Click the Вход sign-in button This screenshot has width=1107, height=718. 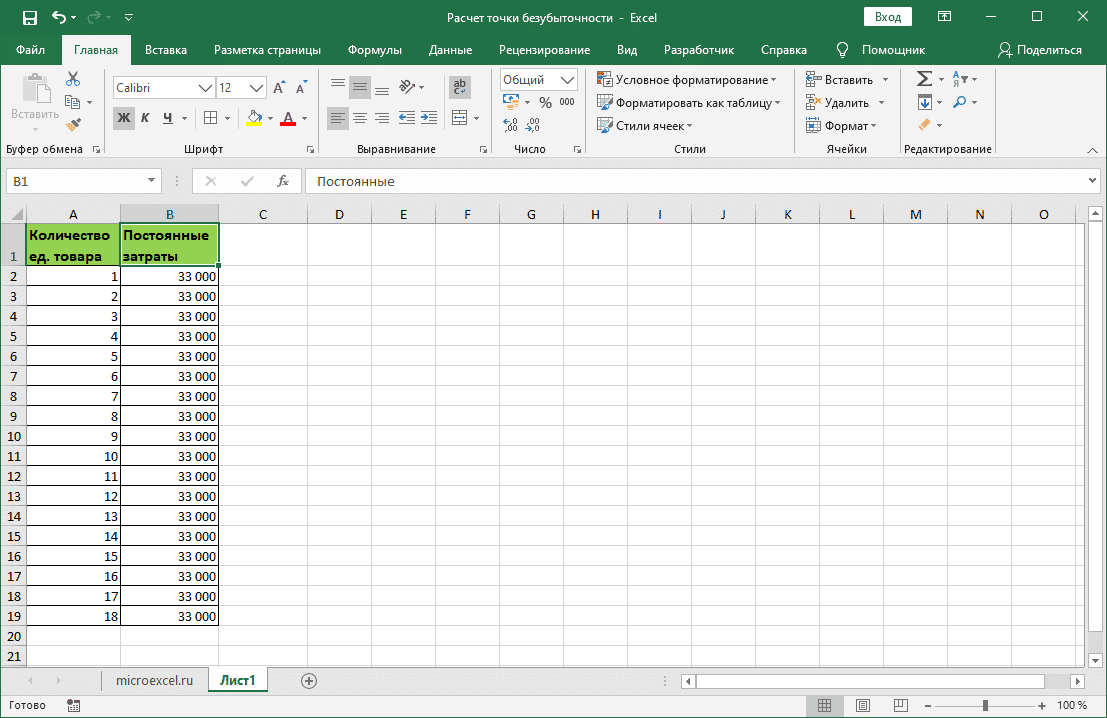pos(888,17)
